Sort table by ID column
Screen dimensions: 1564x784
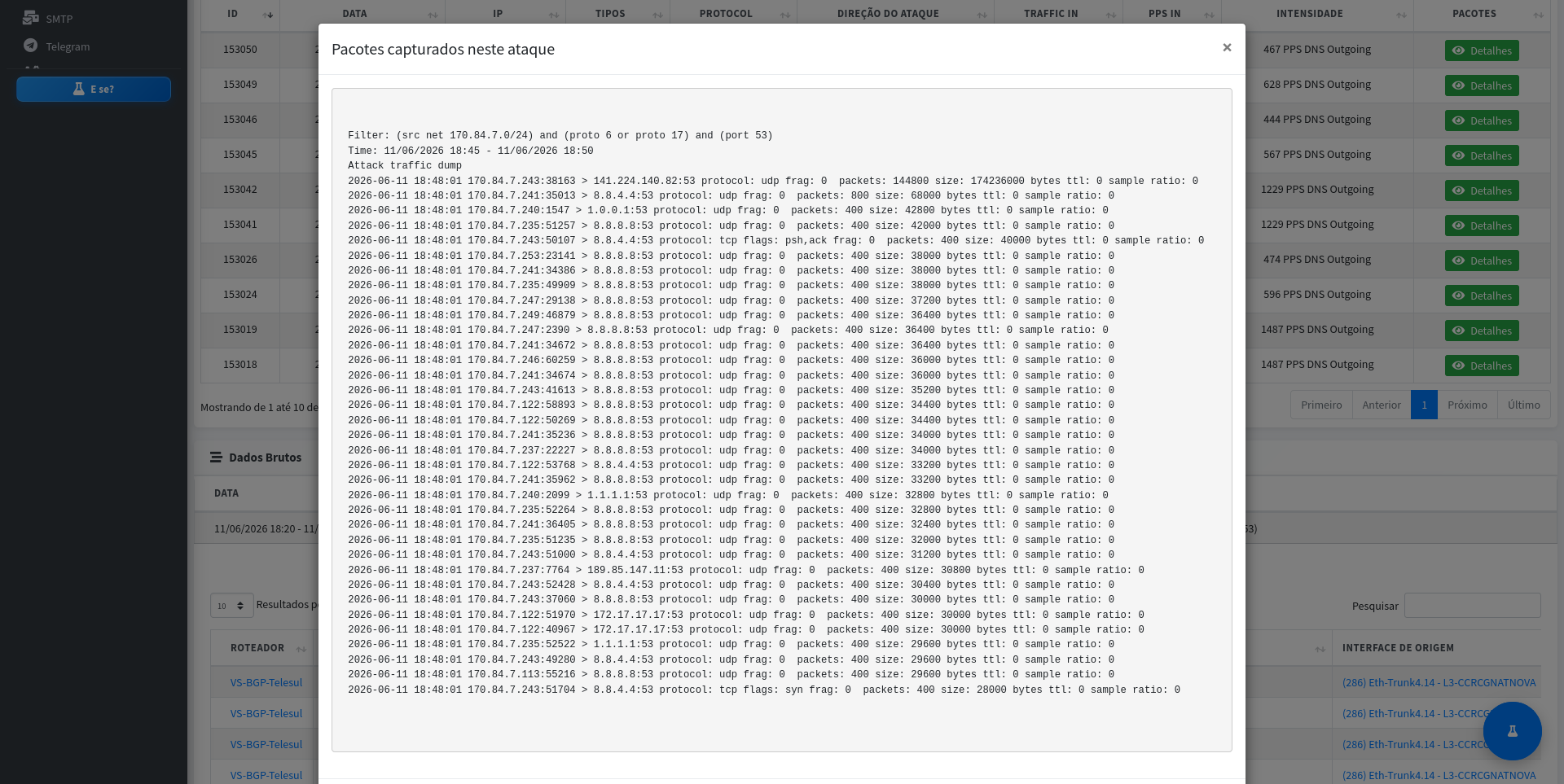pyautogui.click(x=240, y=14)
